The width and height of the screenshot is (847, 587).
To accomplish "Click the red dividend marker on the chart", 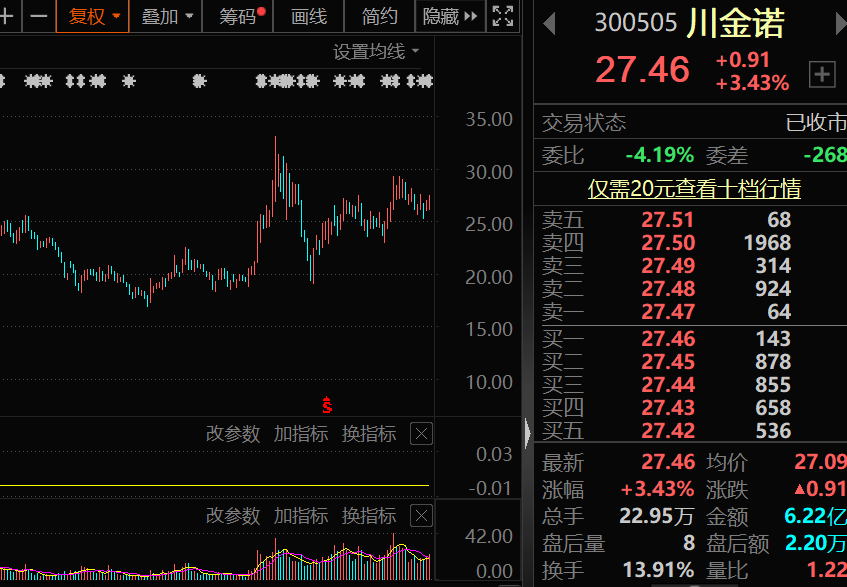I will tap(326, 405).
